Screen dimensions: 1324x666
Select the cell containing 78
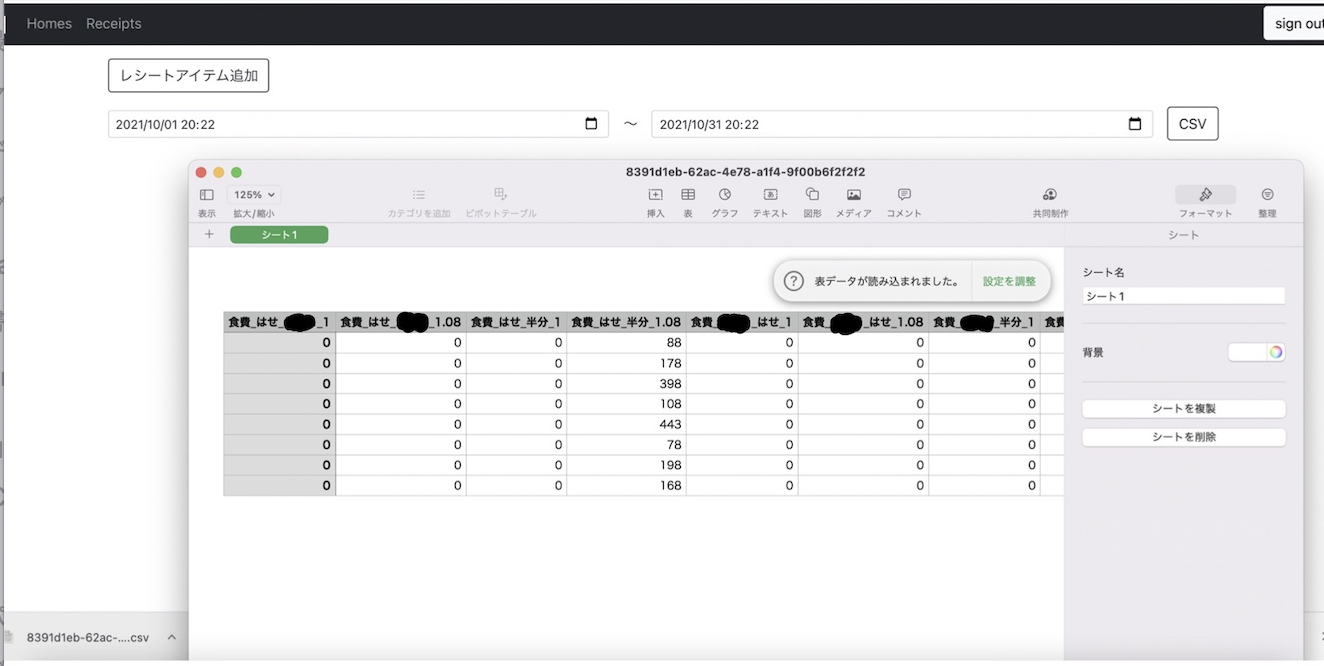[x=626, y=445]
